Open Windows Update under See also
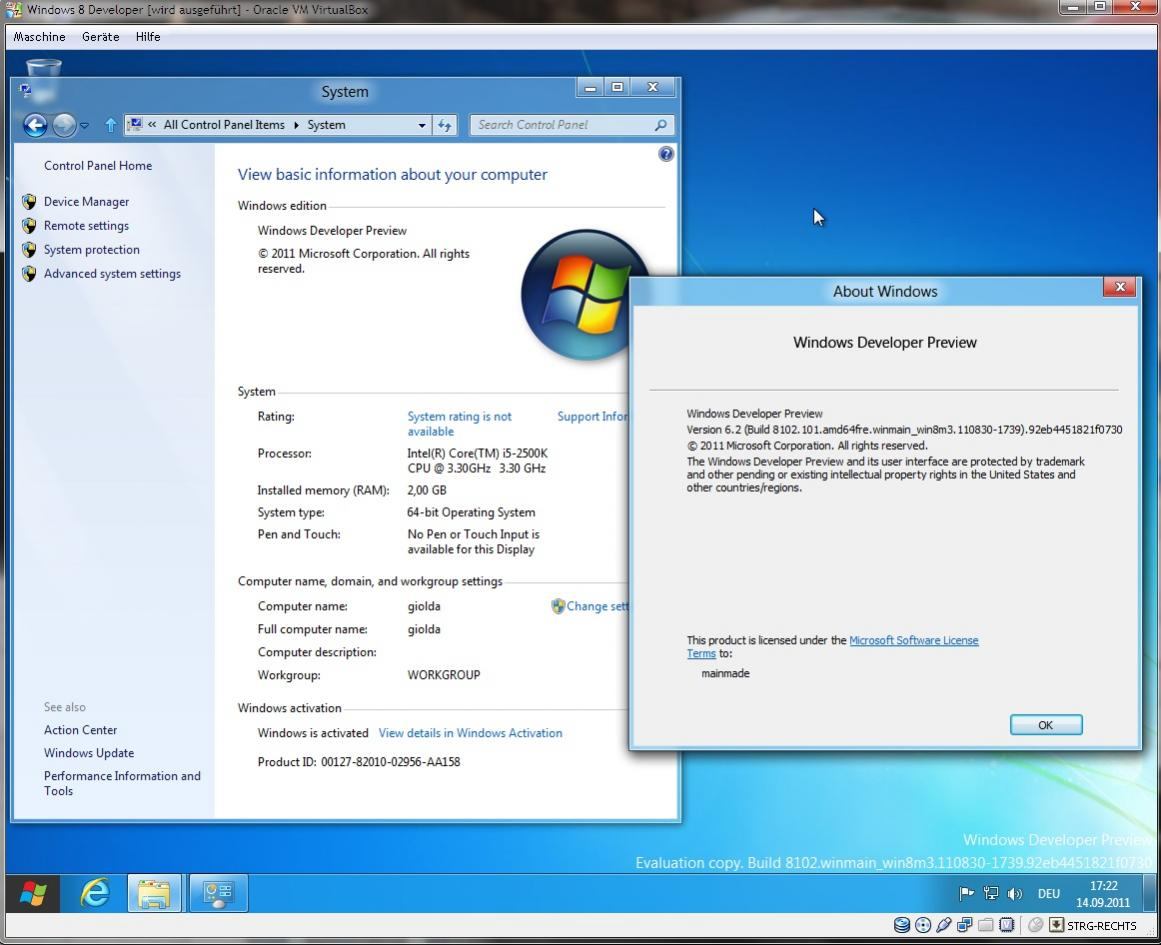The height and width of the screenshot is (945, 1161). click(x=89, y=752)
